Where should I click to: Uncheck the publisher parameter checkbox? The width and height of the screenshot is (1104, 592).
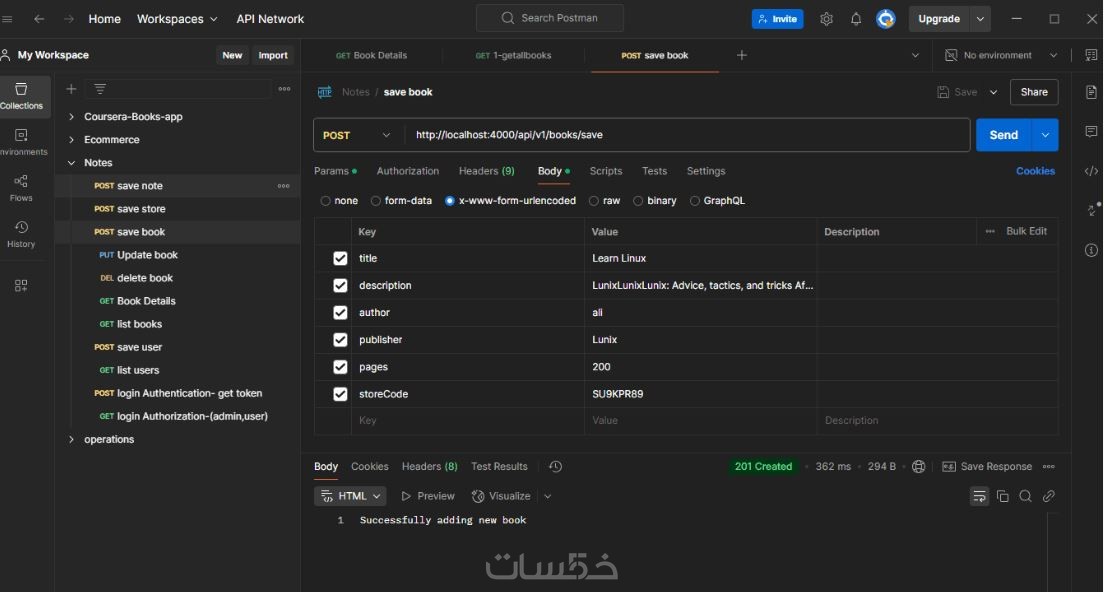tap(340, 339)
